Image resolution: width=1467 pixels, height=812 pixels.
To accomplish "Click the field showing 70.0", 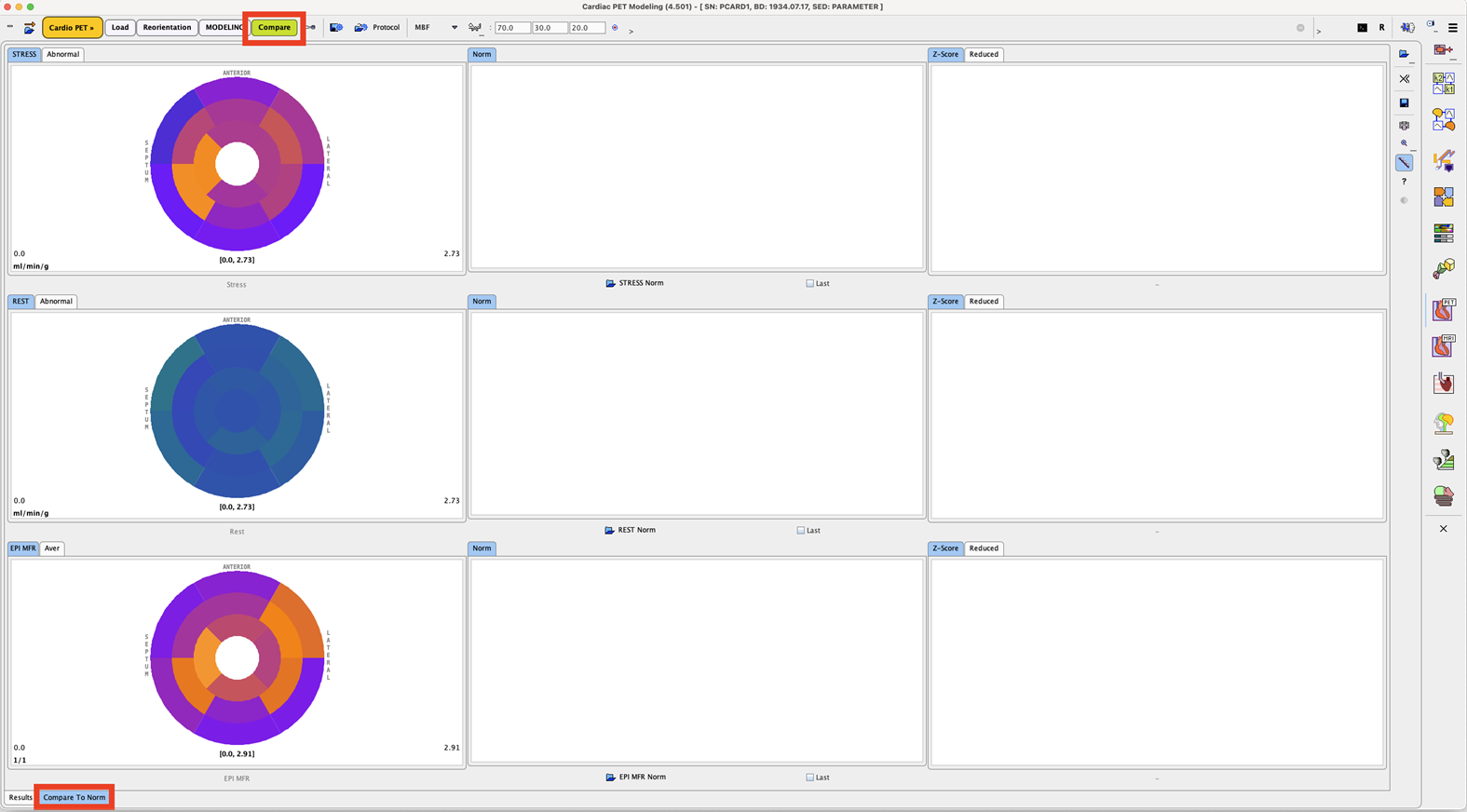I will (512, 28).
